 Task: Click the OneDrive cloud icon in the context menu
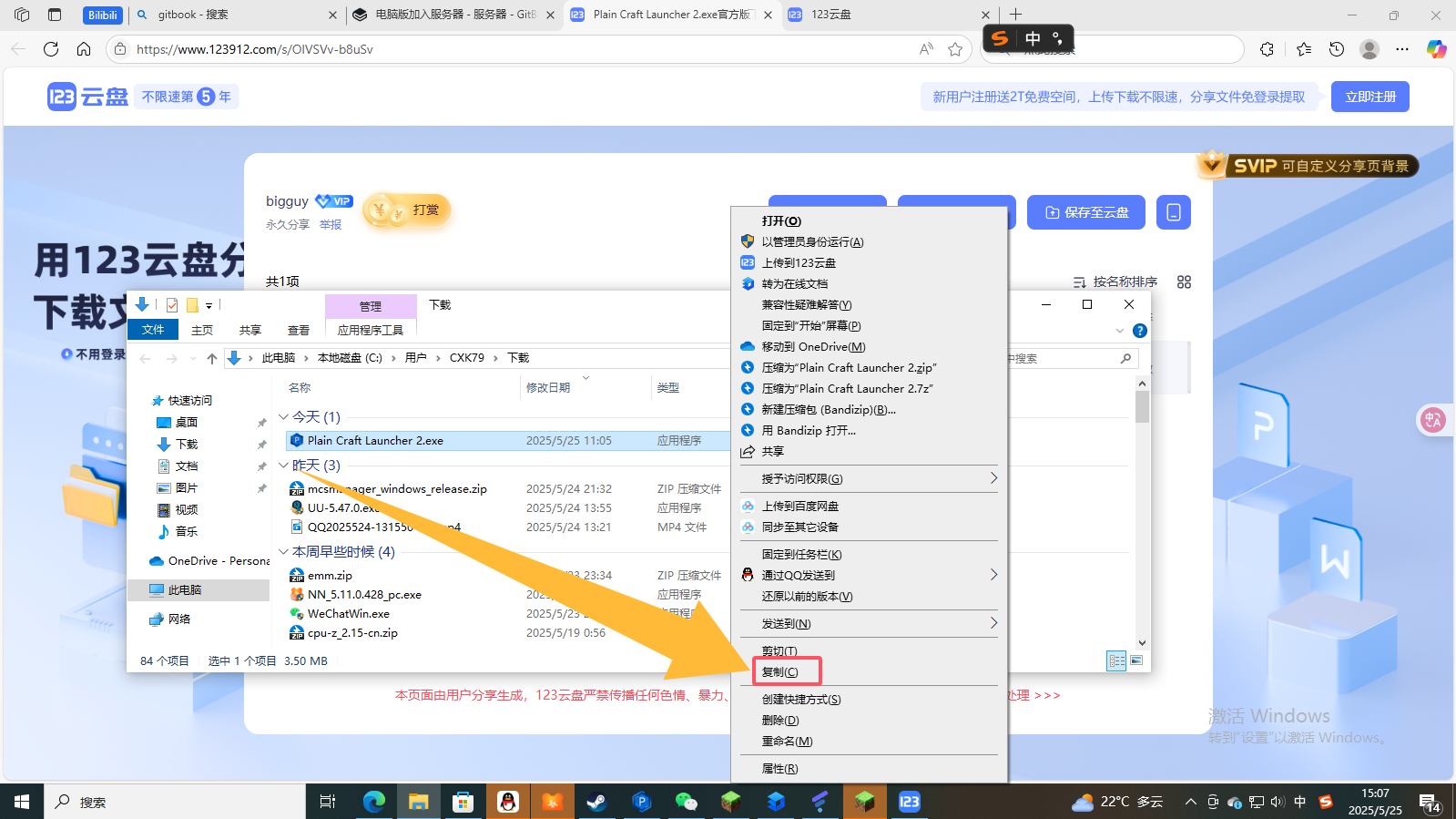tap(748, 346)
